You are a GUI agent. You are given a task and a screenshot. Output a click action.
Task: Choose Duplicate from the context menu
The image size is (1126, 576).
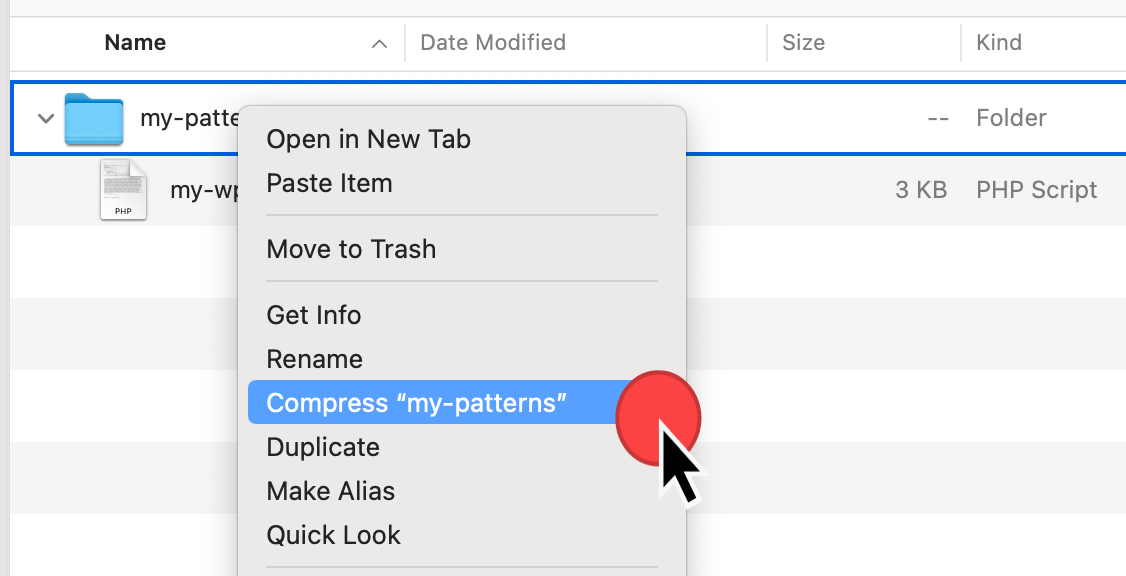pos(323,447)
